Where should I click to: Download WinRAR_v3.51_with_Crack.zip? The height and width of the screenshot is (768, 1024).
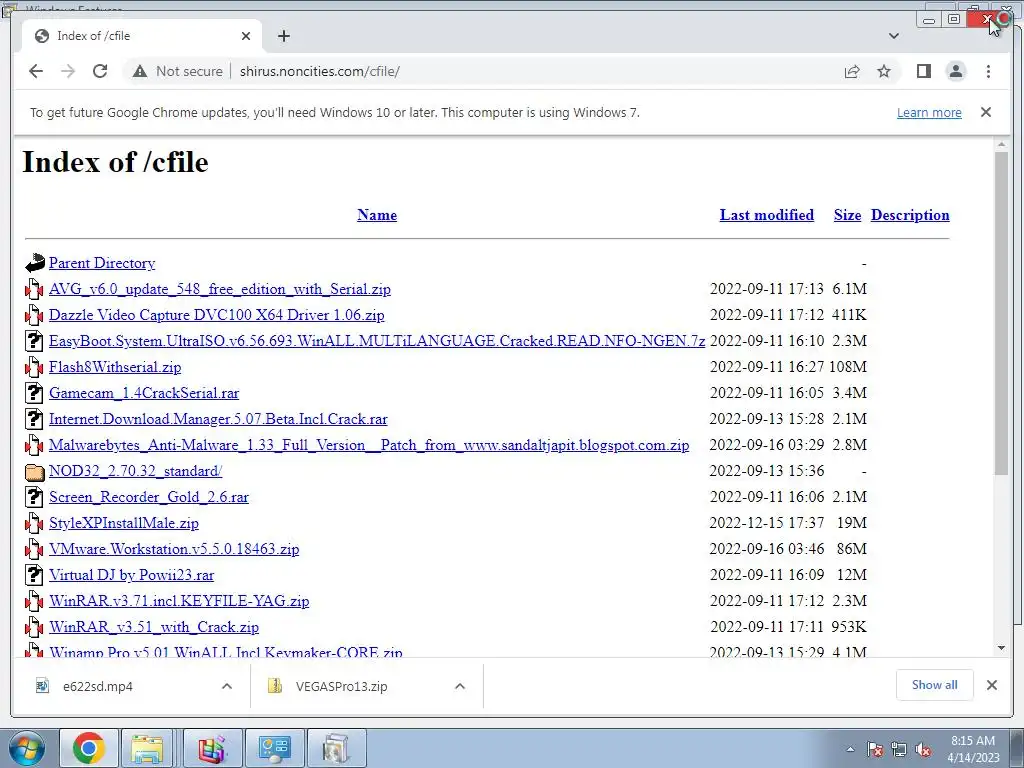(x=153, y=627)
